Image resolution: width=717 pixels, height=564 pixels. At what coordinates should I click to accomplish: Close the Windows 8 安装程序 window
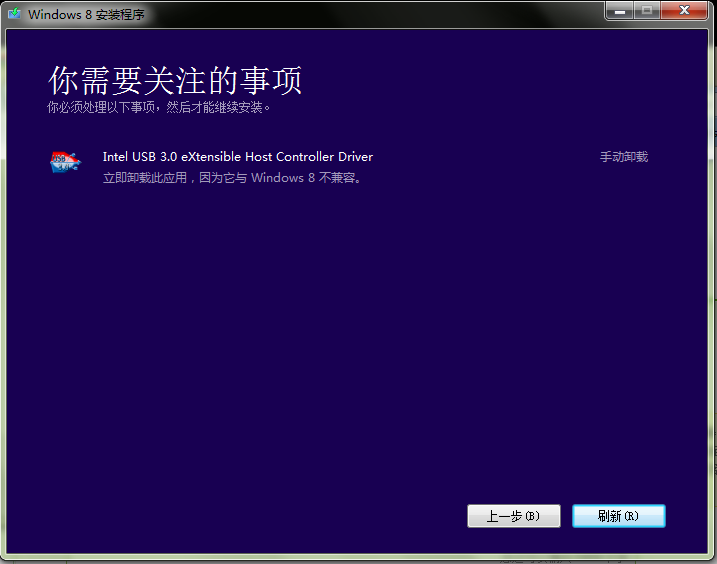pos(684,11)
